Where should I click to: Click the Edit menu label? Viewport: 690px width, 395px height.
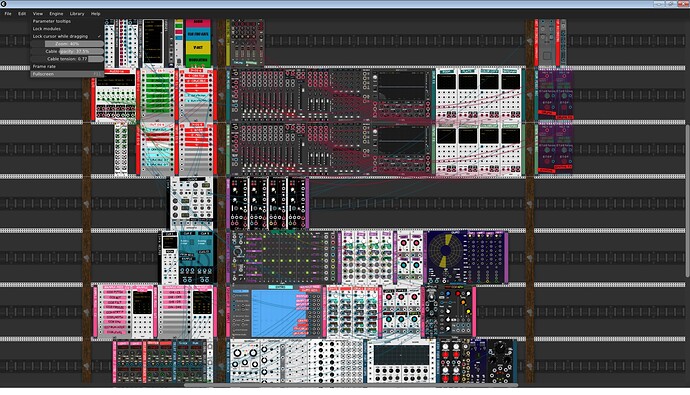point(22,14)
